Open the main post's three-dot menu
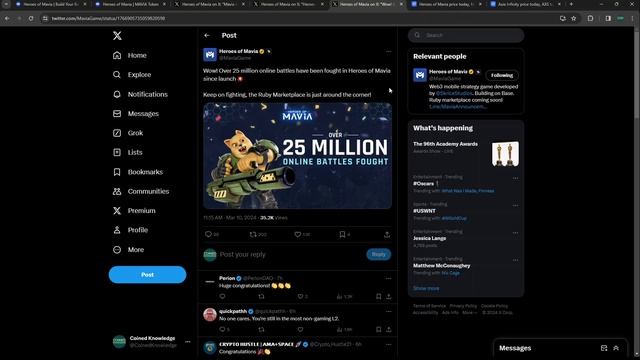The height and width of the screenshot is (360, 640). pyautogui.click(x=388, y=51)
